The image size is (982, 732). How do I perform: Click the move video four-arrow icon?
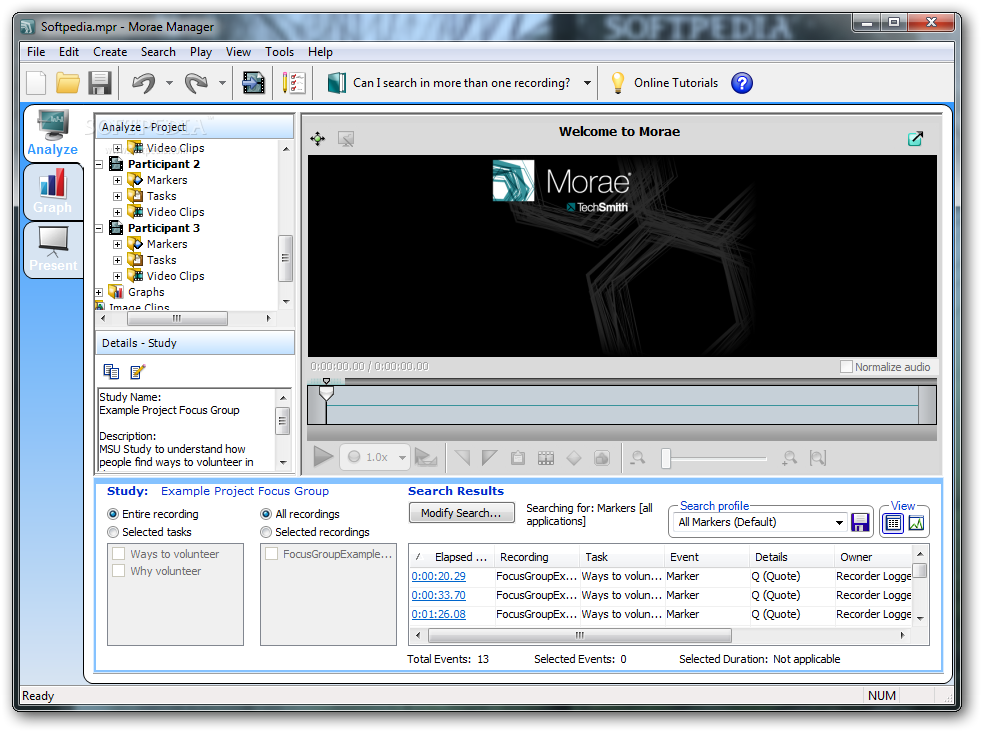tap(318, 138)
